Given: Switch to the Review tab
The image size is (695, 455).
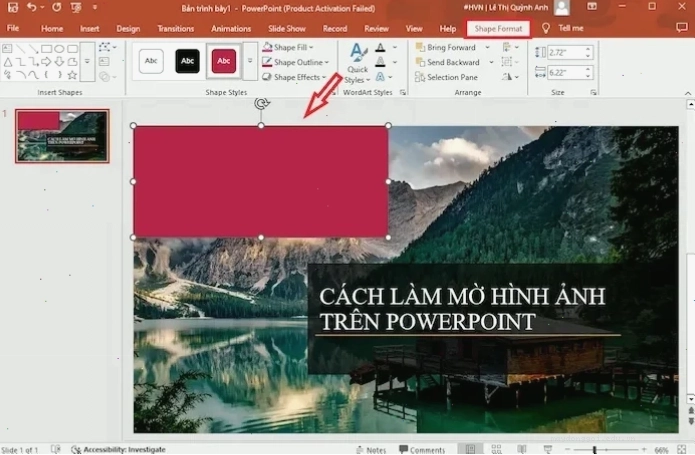Looking at the screenshot, I should pyautogui.click(x=376, y=29).
